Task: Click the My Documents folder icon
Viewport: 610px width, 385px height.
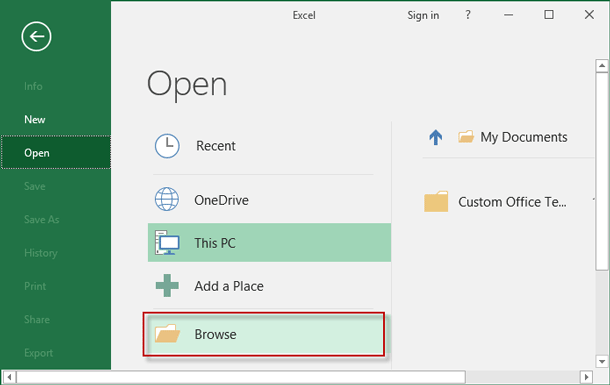Action: (x=466, y=136)
